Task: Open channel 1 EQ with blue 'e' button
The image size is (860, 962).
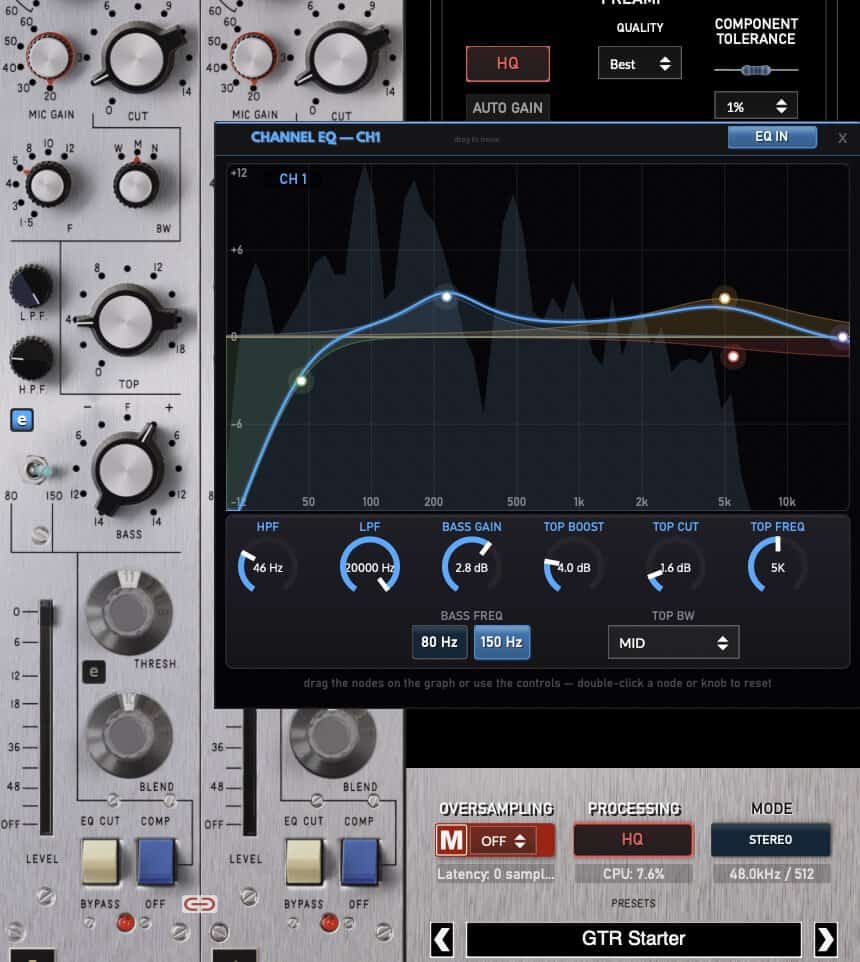Action: 22,420
